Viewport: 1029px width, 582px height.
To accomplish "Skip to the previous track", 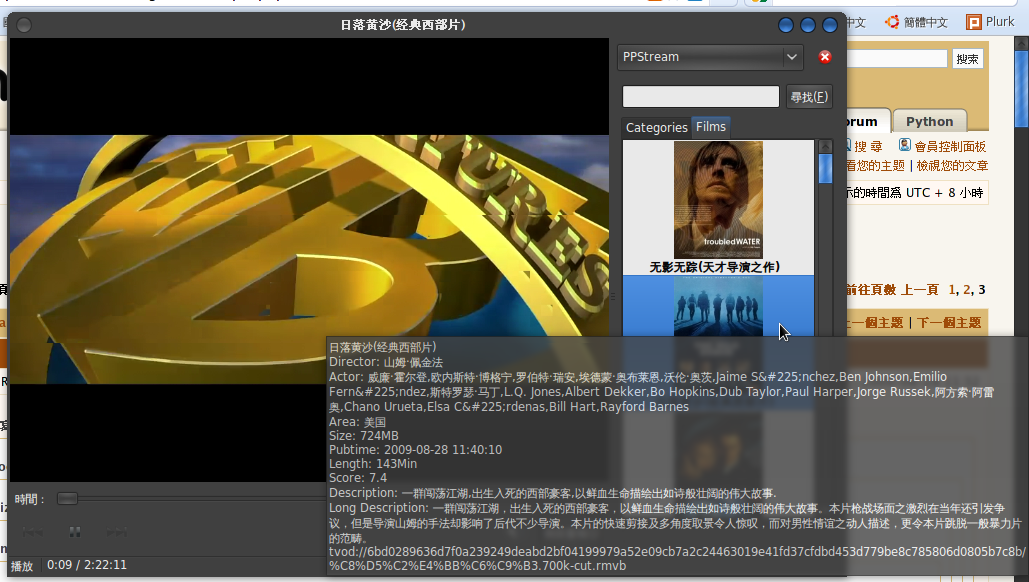I will (x=32, y=531).
